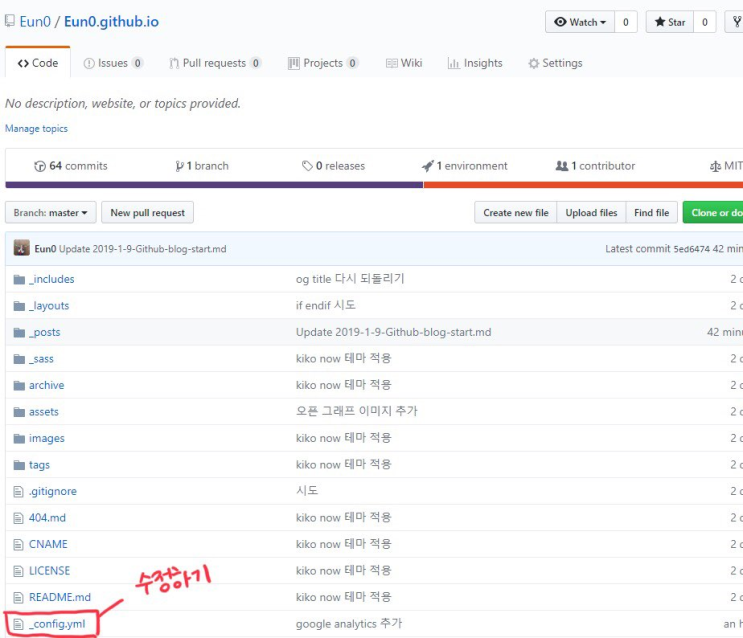
Task: Open the latest commit message Update 2019-1-9-Github-blog-start.md in commit bar
Action: point(143,249)
